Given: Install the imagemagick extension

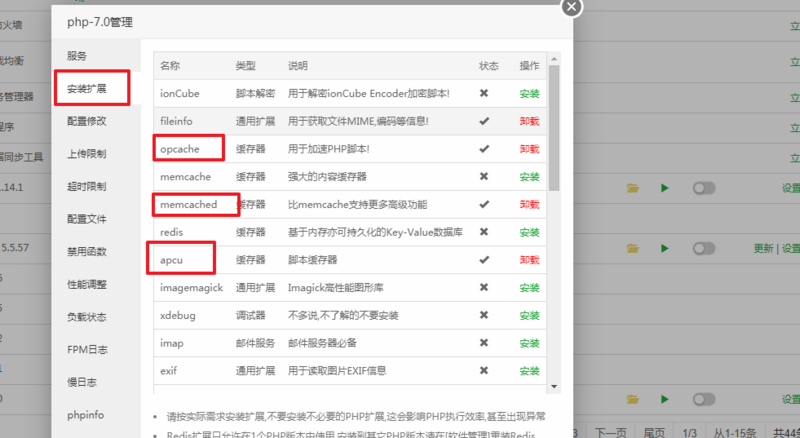Looking at the screenshot, I should pos(529,287).
